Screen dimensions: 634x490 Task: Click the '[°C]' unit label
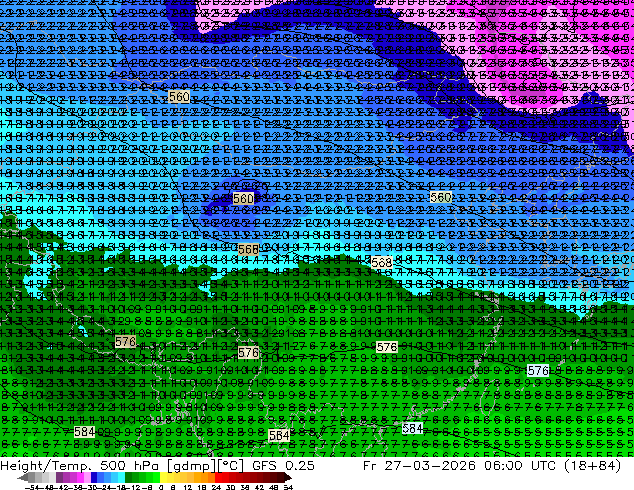[230, 466]
